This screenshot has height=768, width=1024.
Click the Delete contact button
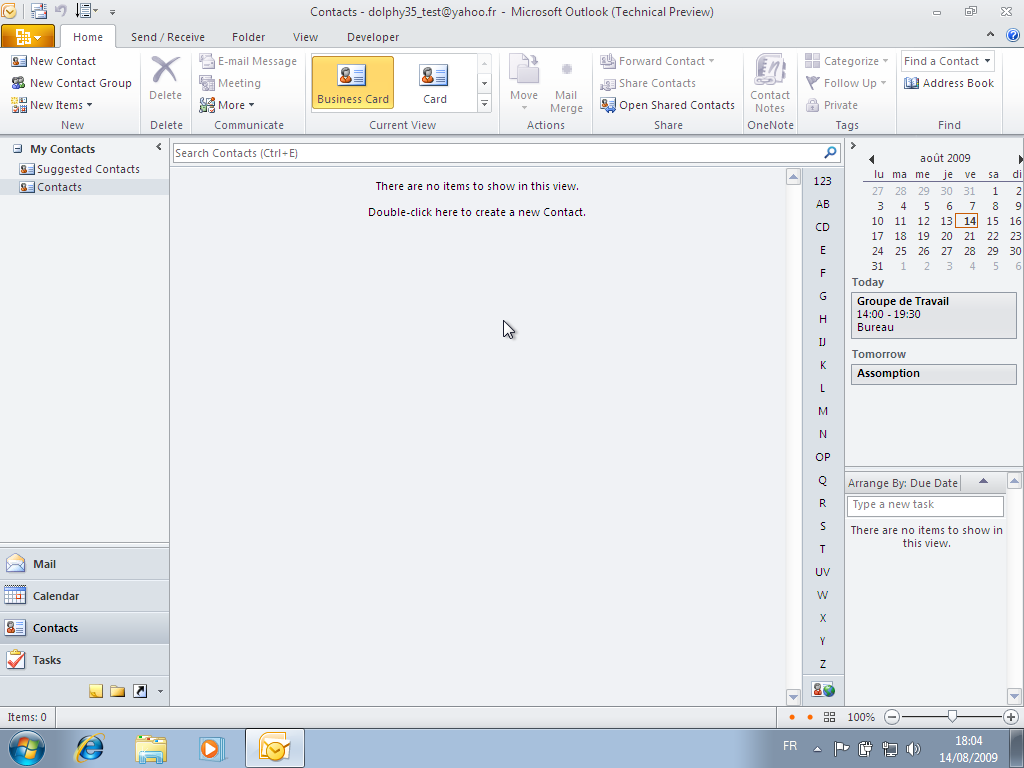[x=165, y=78]
